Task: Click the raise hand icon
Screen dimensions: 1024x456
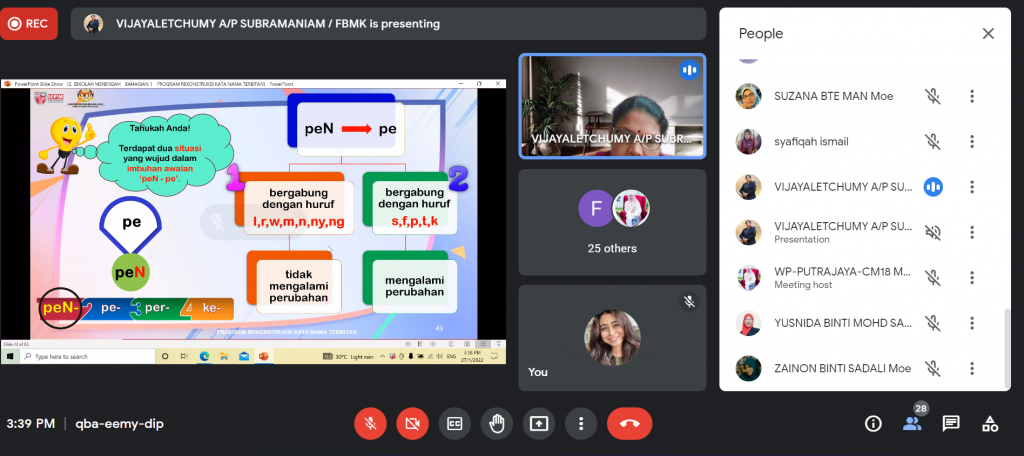Action: point(496,423)
